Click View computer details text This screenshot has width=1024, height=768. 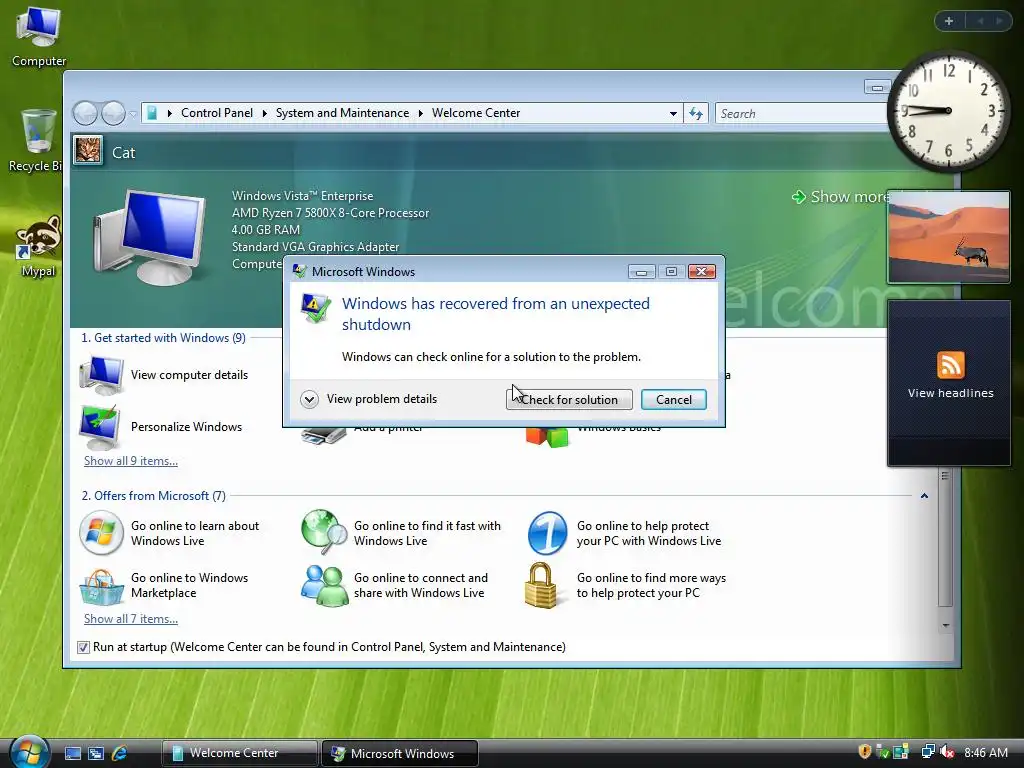[x=189, y=375]
